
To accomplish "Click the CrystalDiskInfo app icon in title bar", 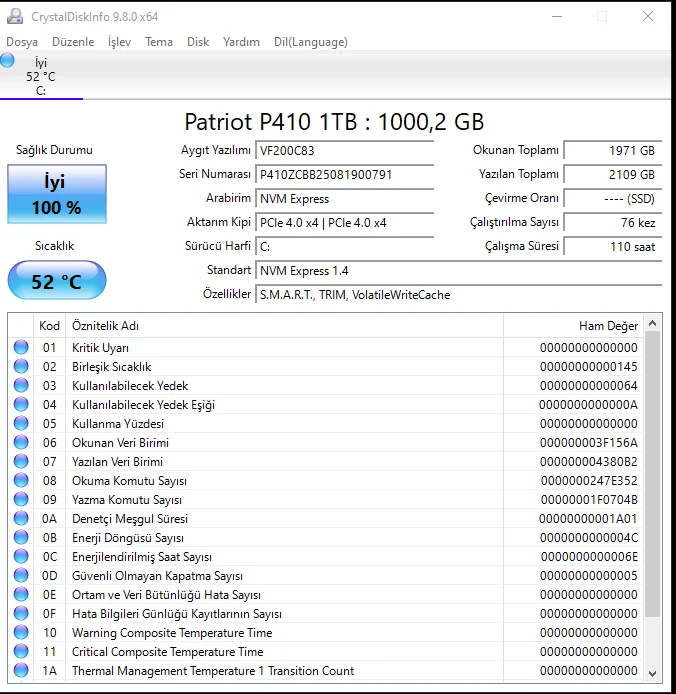I will (x=15, y=16).
